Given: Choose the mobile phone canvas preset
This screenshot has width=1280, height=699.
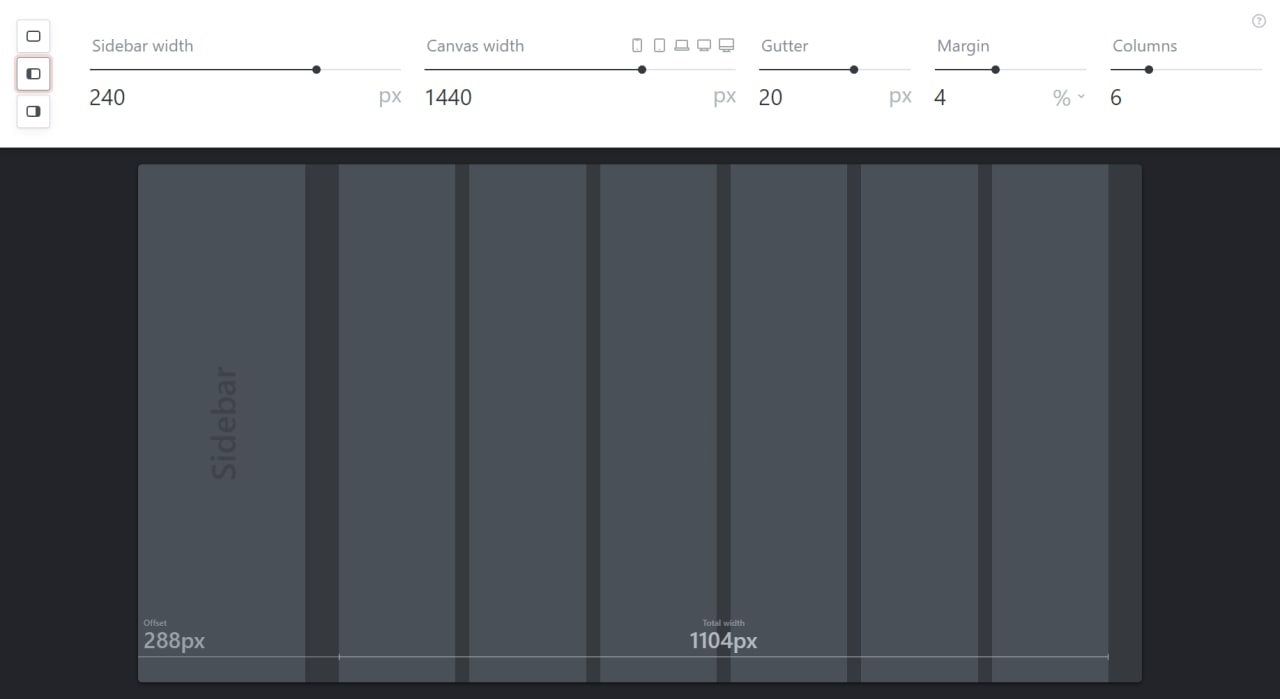Looking at the screenshot, I should 637,45.
